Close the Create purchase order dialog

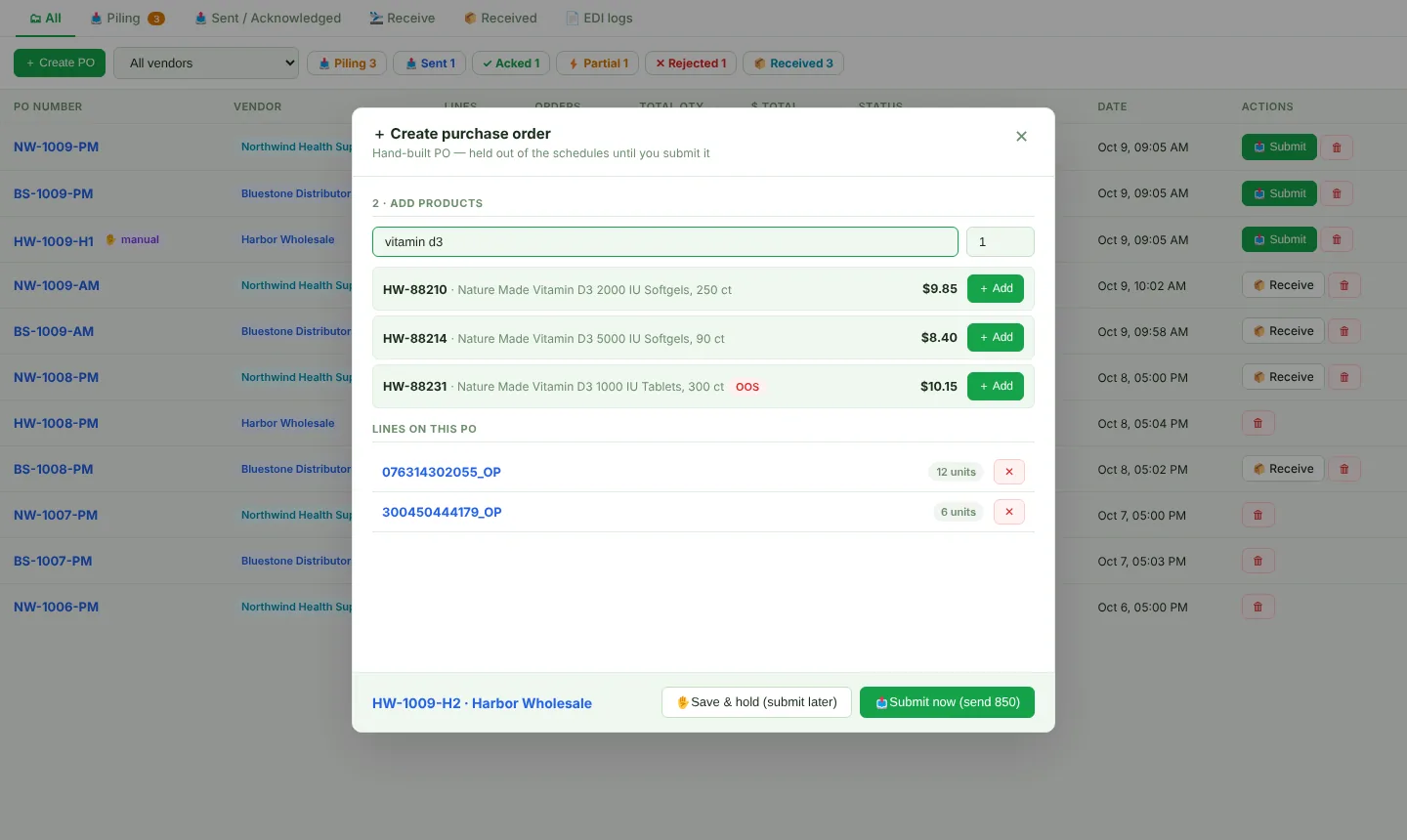point(1021,137)
